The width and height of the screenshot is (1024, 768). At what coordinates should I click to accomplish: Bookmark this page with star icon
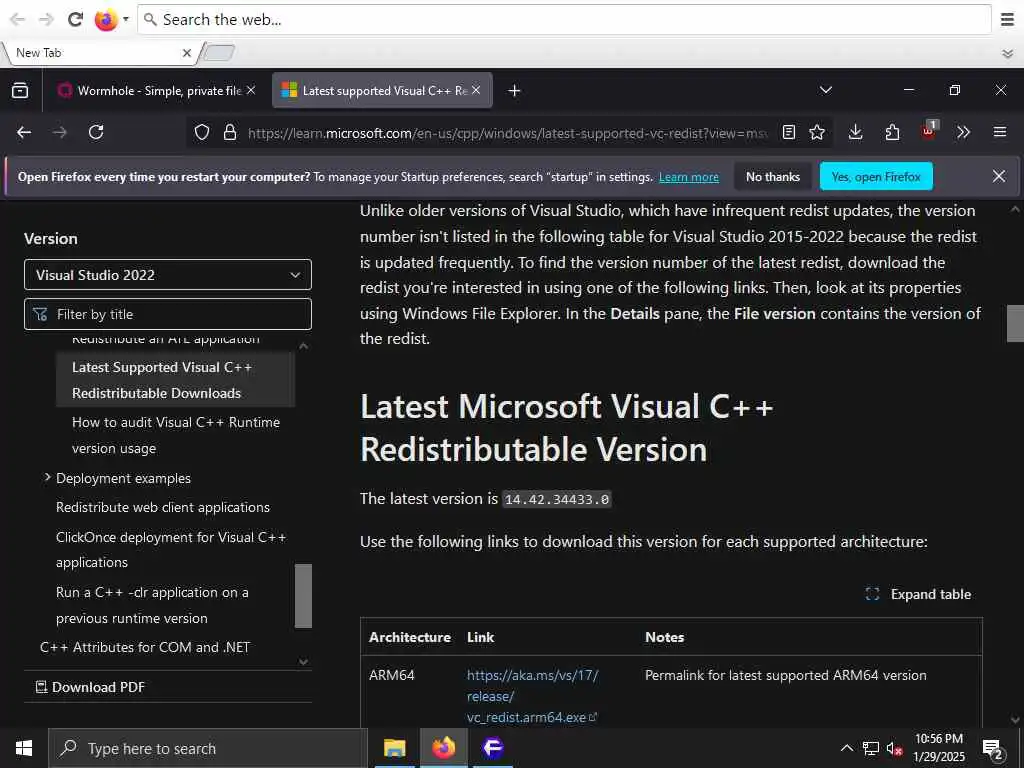click(817, 133)
